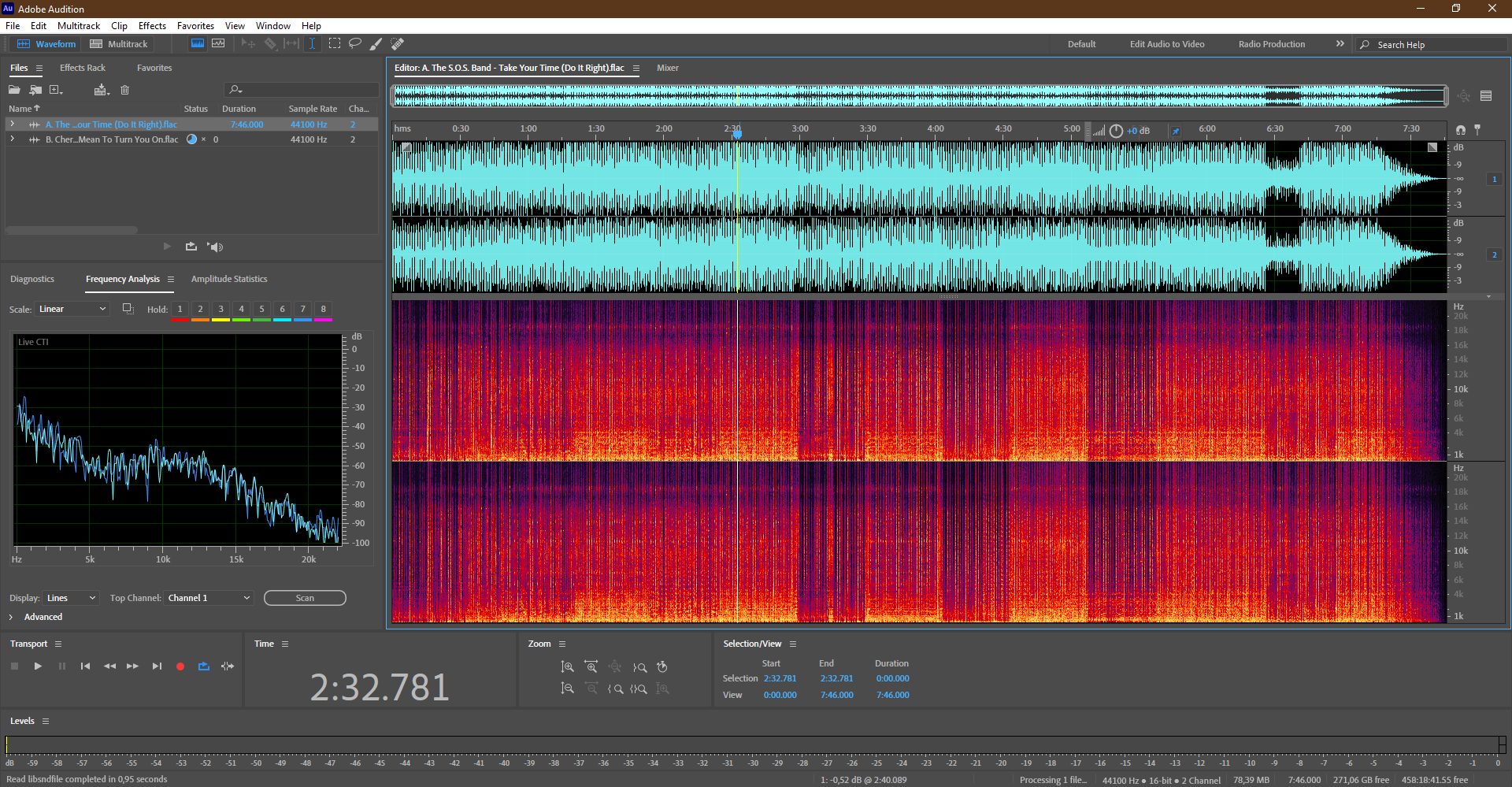Click the Files panel preview play icon
Viewport: 1512px width, 787px height.
click(167, 247)
